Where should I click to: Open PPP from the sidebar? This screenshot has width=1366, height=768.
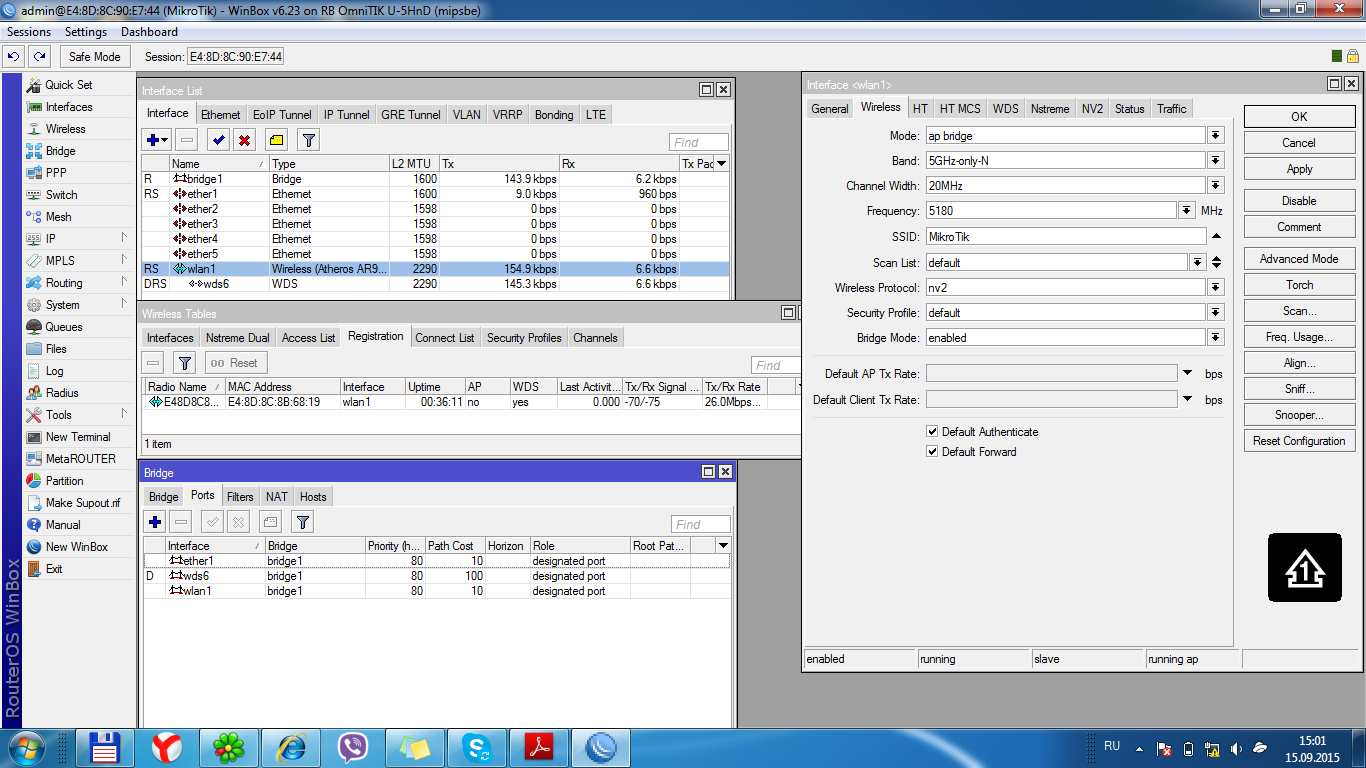(56, 173)
